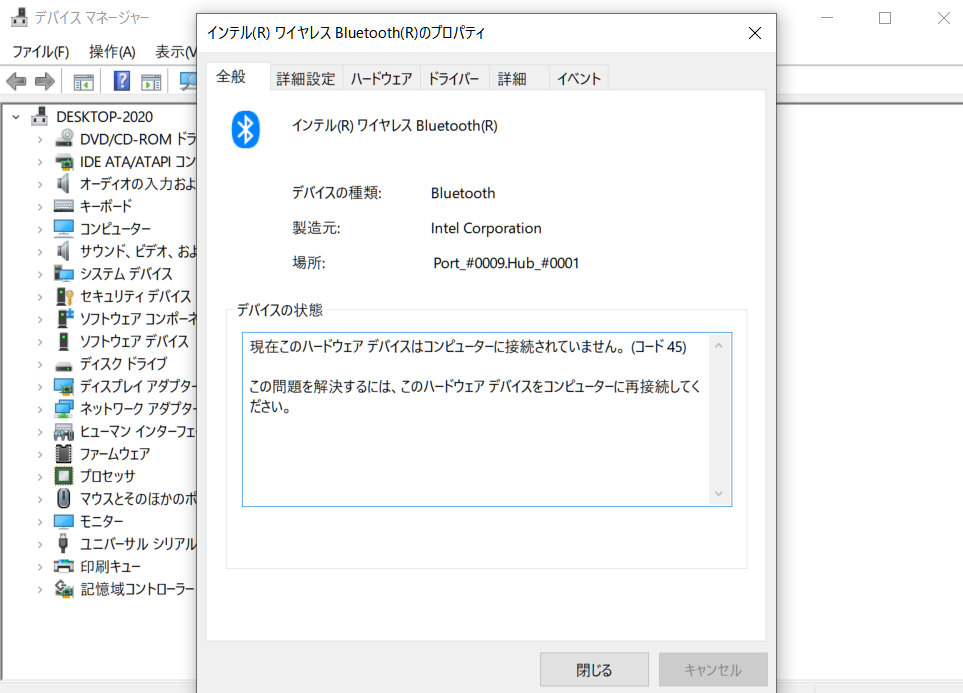Close the Bluetooth properties dialog with X
This screenshot has height=693, width=963.
tap(755, 33)
